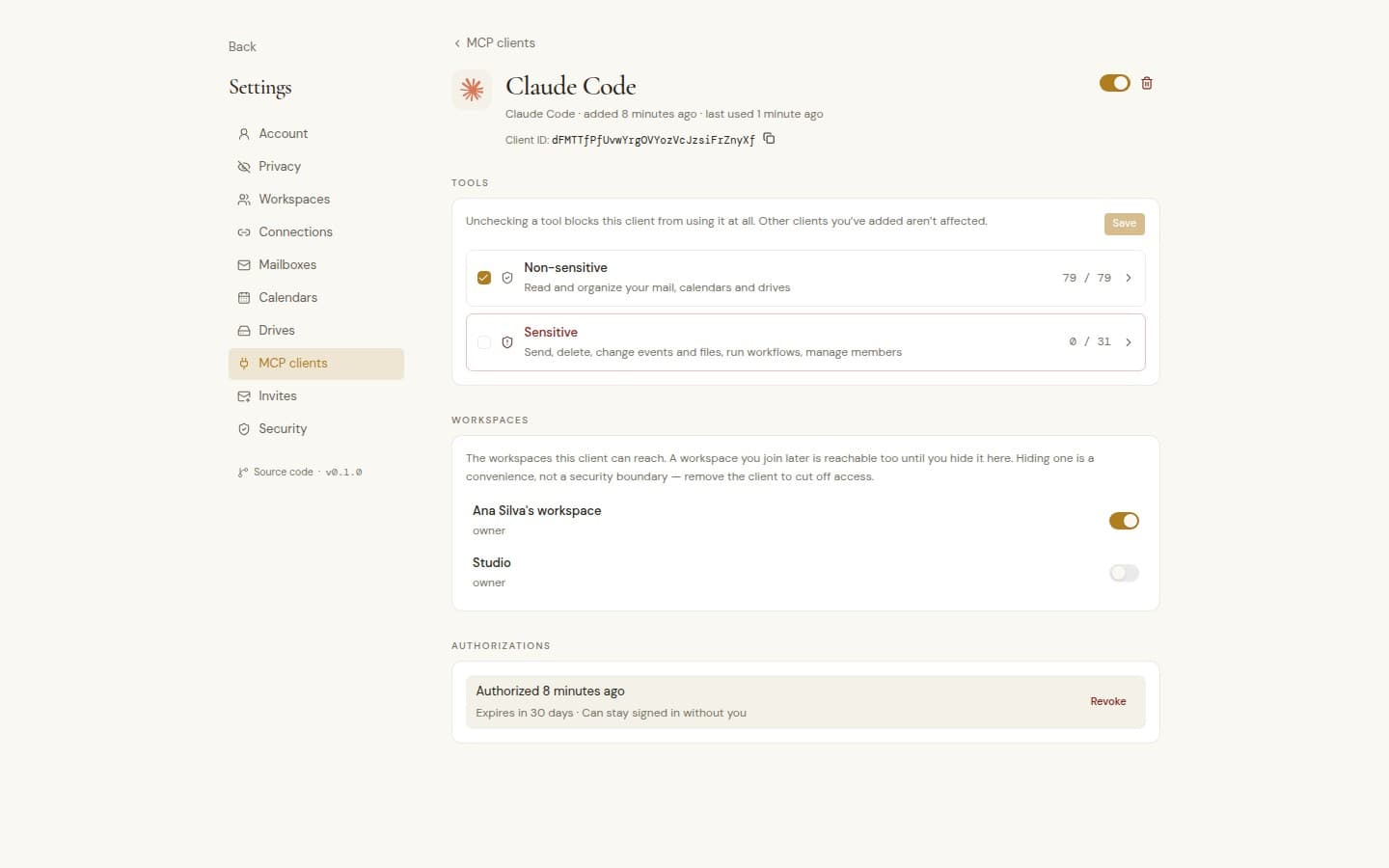Viewport: 1389px width, 868px height.
Task: Click the shield icon beside Non-sensitive
Action: [x=507, y=278]
